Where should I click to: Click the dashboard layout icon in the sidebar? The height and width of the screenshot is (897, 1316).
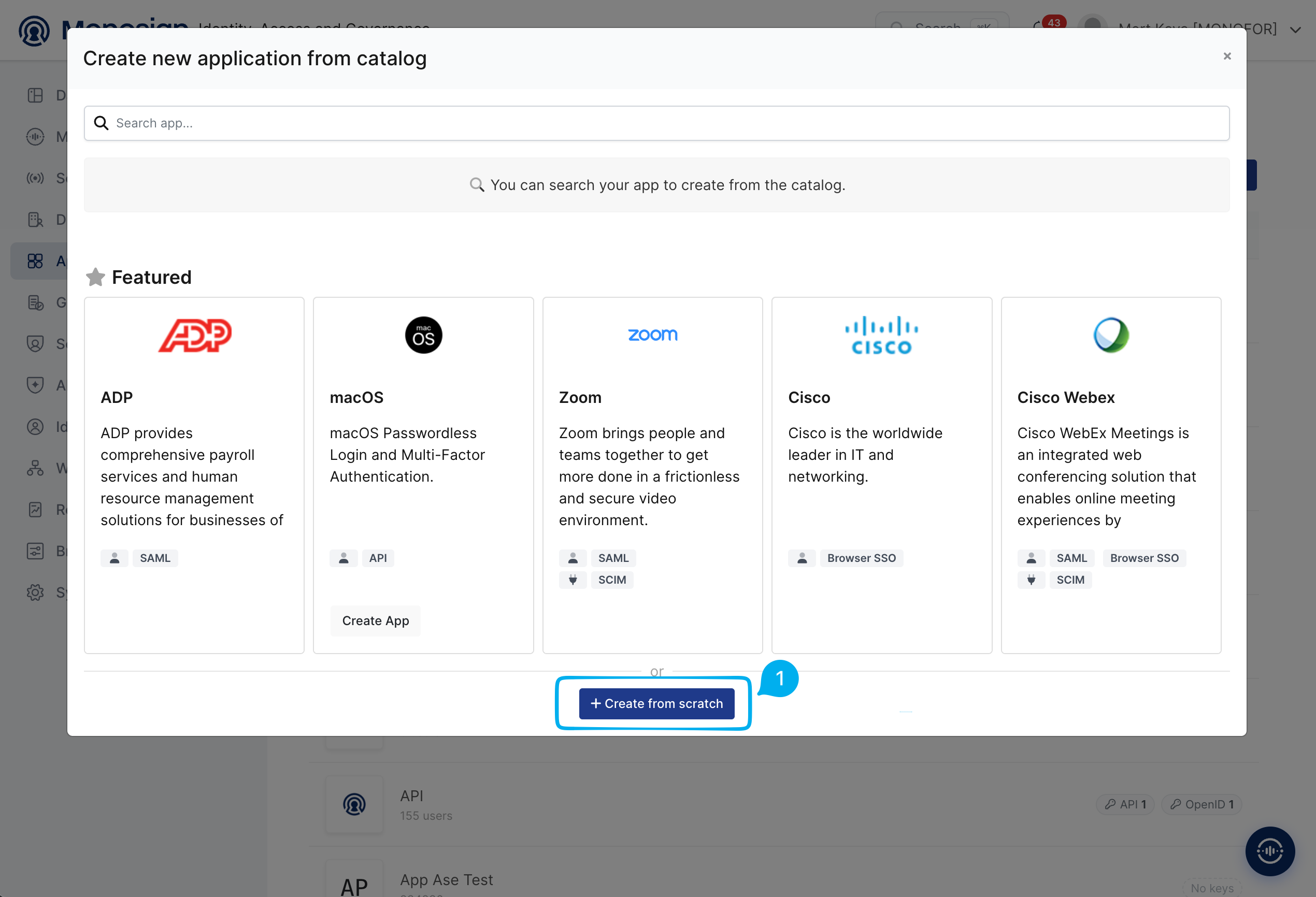tap(35, 95)
